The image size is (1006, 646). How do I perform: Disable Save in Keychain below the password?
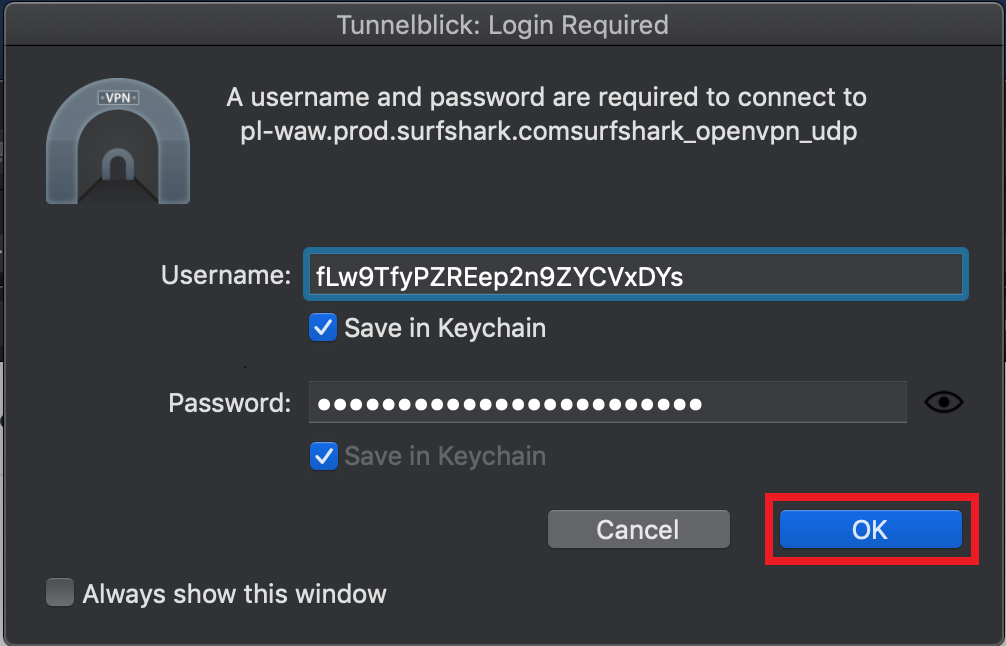pos(322,456)
